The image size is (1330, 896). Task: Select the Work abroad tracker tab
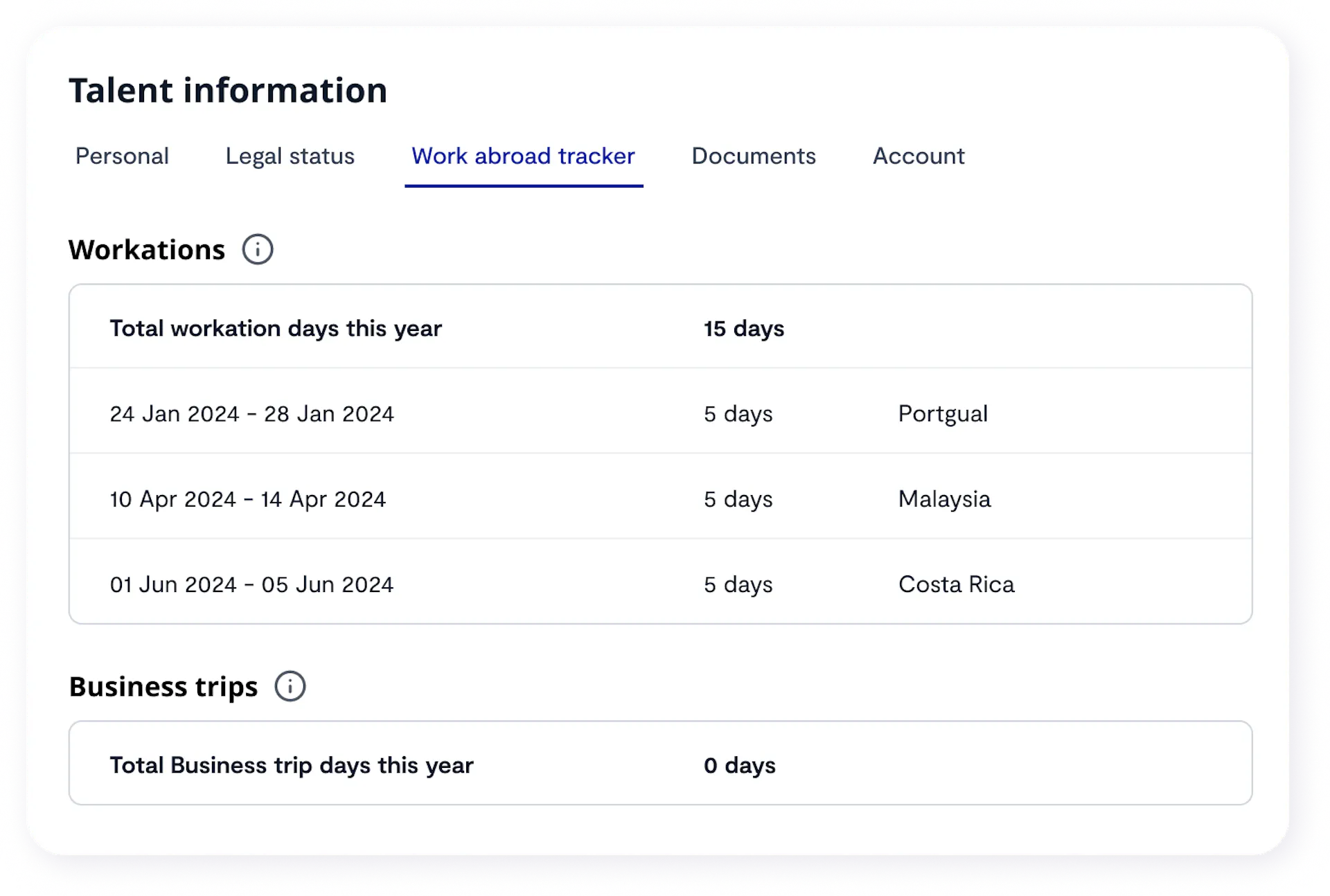(523, 156)
